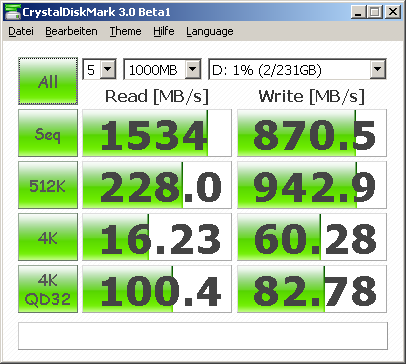Start the 512K benchmark test
The image size is (406, 364).
[x=48, y=185]
